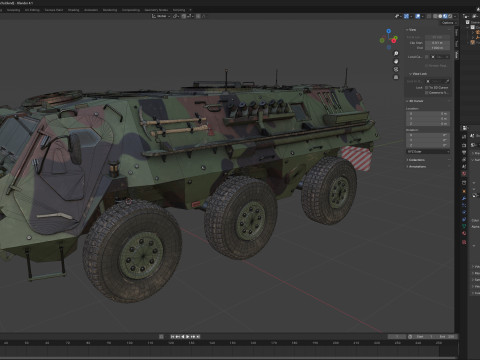The height and width of the screenshot is (360, 480).
Task: Enable Lock Camera to View checkbox
Action: (x=426, y=93)
